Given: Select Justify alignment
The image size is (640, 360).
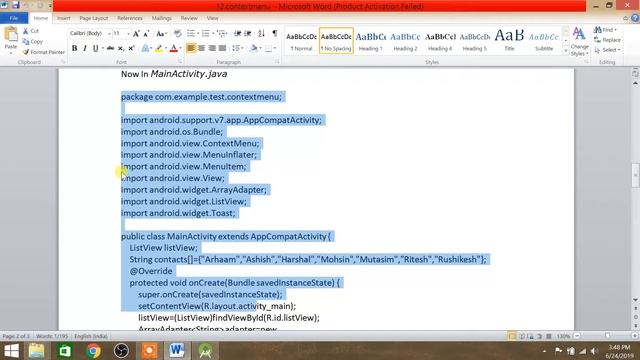Looking at the screenshot, I should 222,48.
